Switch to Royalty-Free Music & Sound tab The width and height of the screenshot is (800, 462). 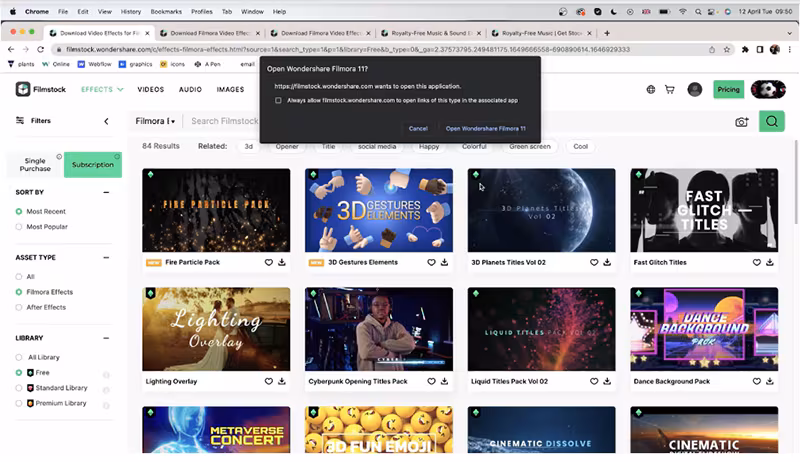pyautogui.click(x=431, y=33)
